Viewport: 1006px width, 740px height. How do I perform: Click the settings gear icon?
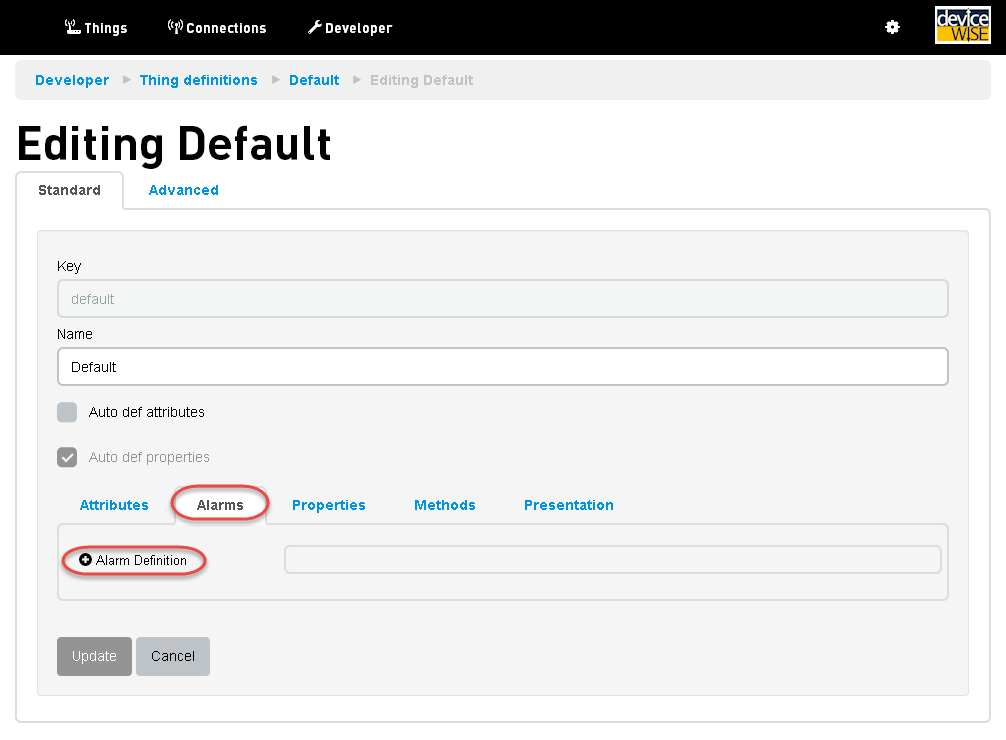(892, 28)
